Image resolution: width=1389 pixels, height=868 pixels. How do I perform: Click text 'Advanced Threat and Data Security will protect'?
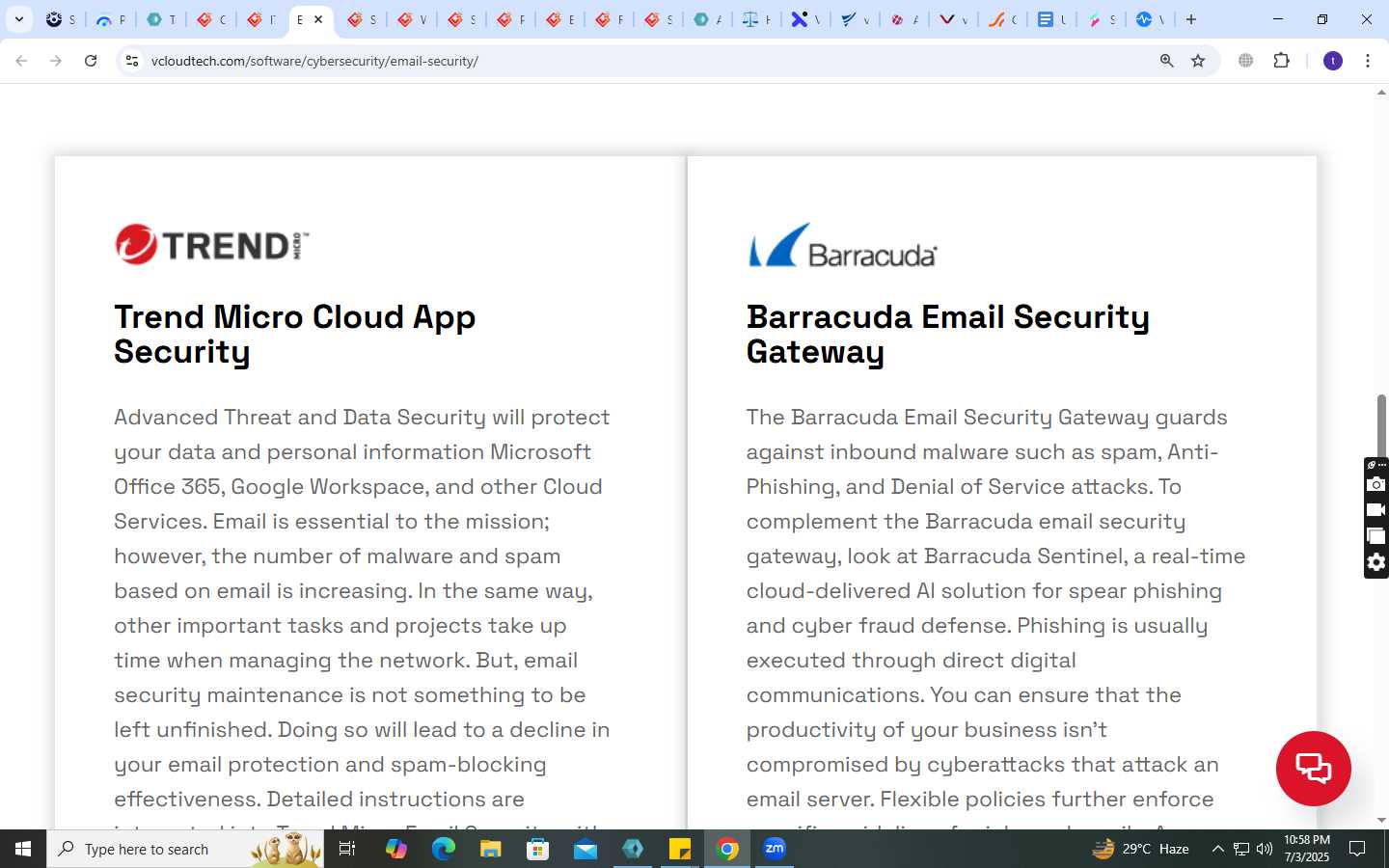point(362,418)
